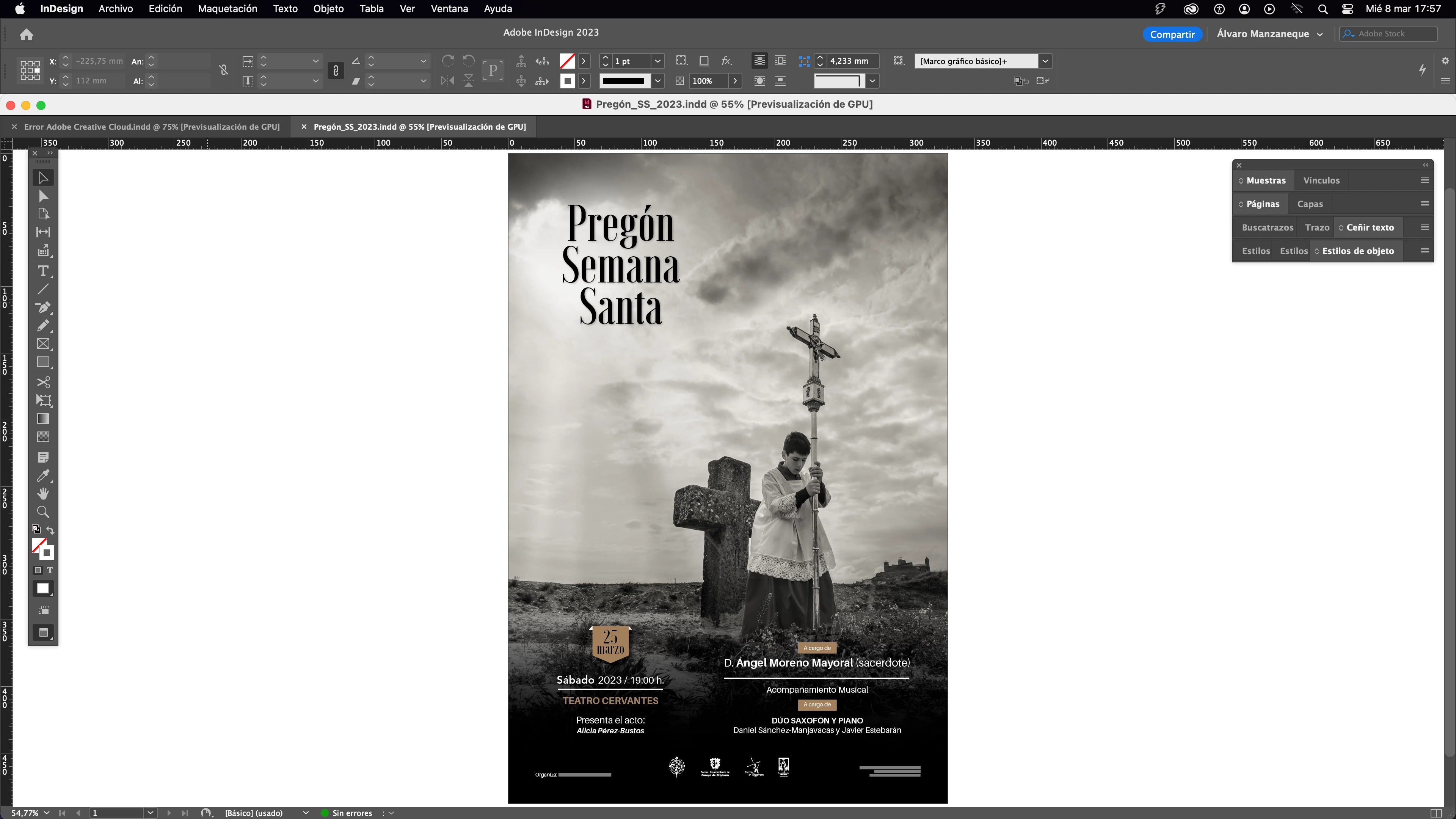Select the Eyedropper tool

[43, 476]
